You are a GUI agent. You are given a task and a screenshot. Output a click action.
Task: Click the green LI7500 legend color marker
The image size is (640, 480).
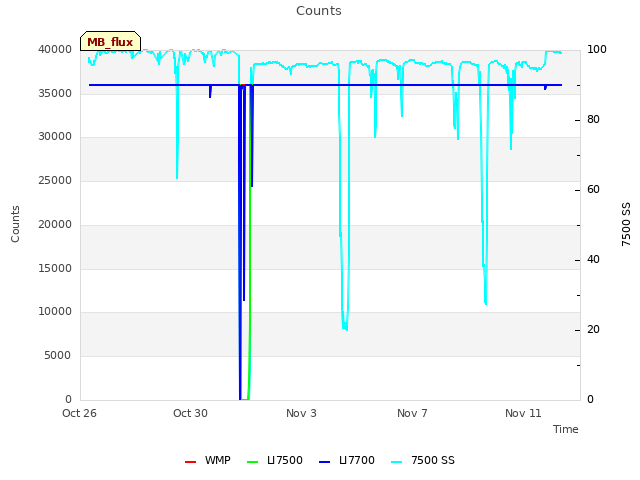[253, 462]
